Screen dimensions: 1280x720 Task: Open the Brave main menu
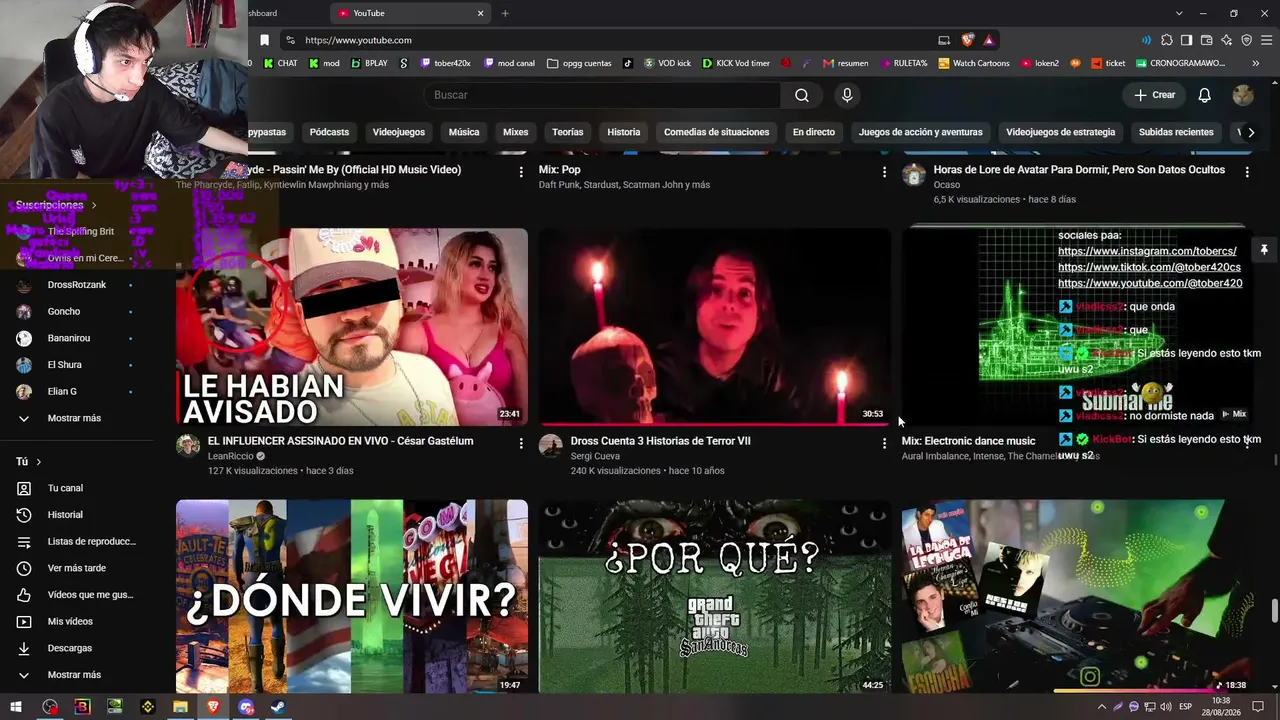(x=1266, y=40)
